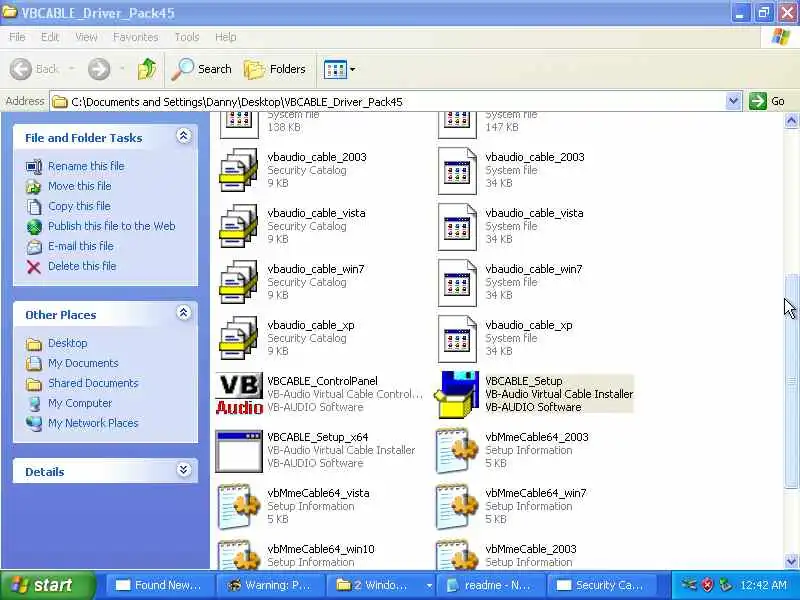
Task: Open My Network Places link
Action: pos(93,422)
